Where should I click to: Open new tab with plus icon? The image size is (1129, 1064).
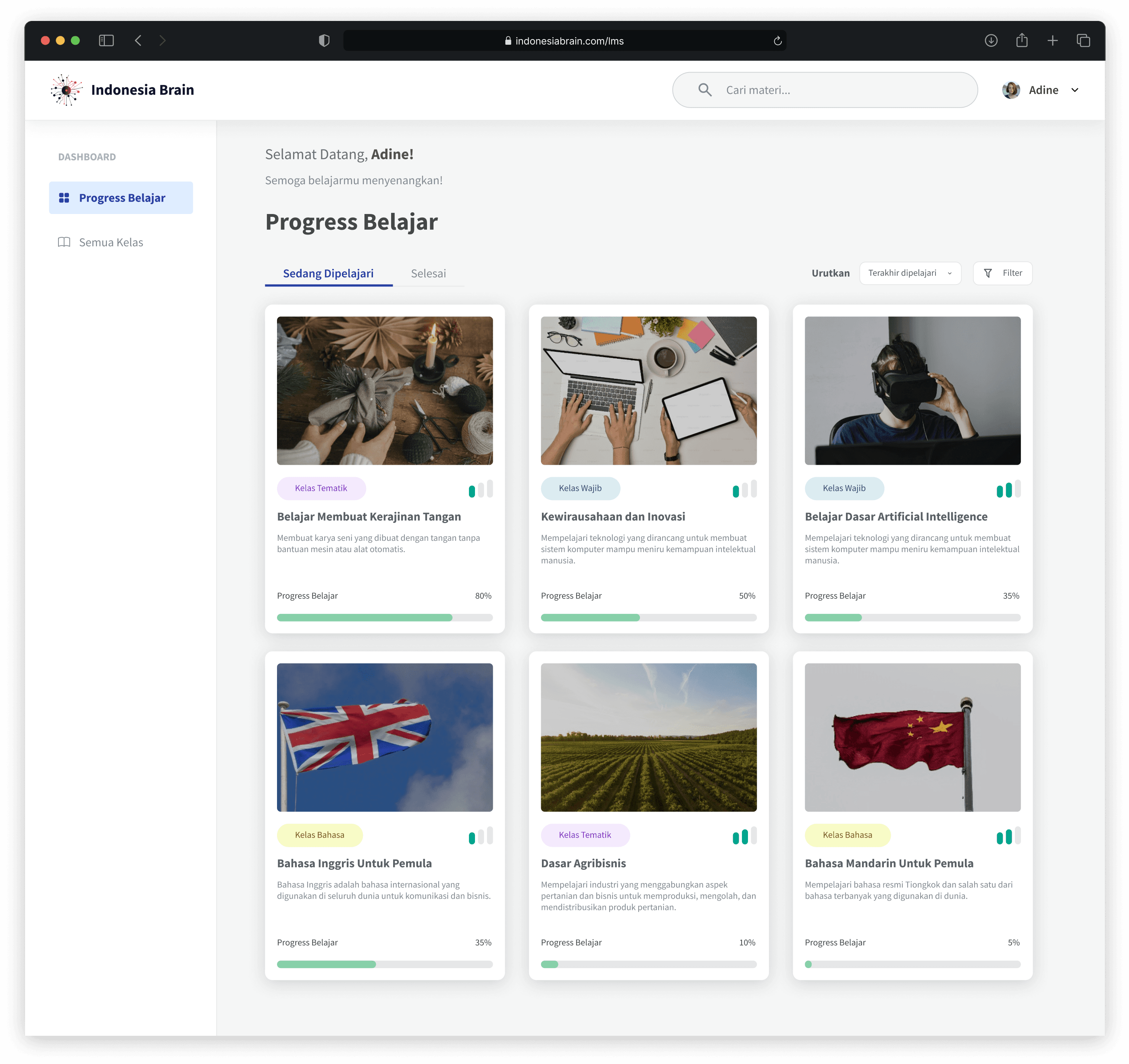[1052, 40]
